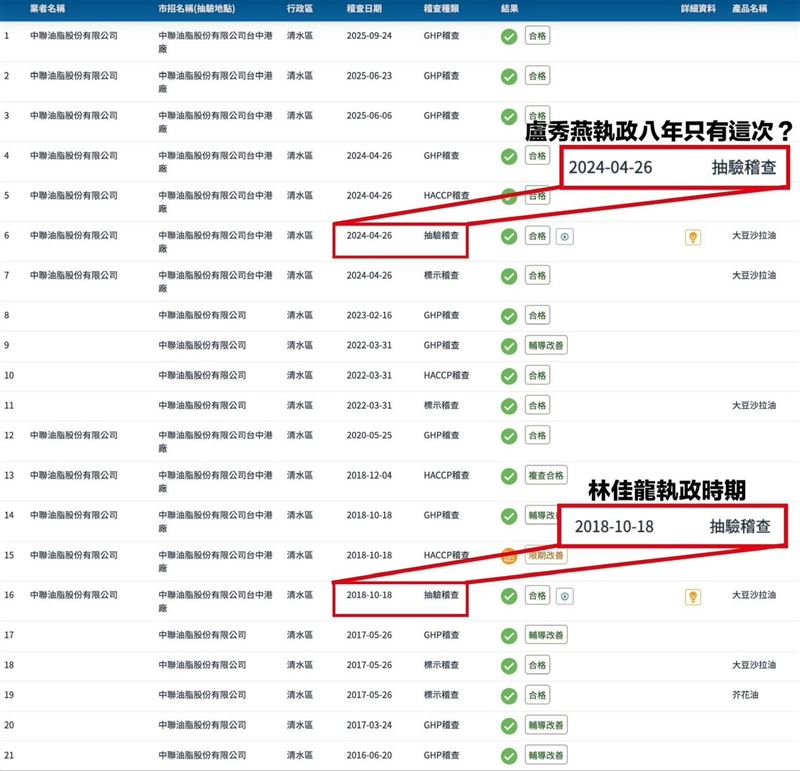
Task: Click HACCP稽查 in row 10
Action: 446,376
